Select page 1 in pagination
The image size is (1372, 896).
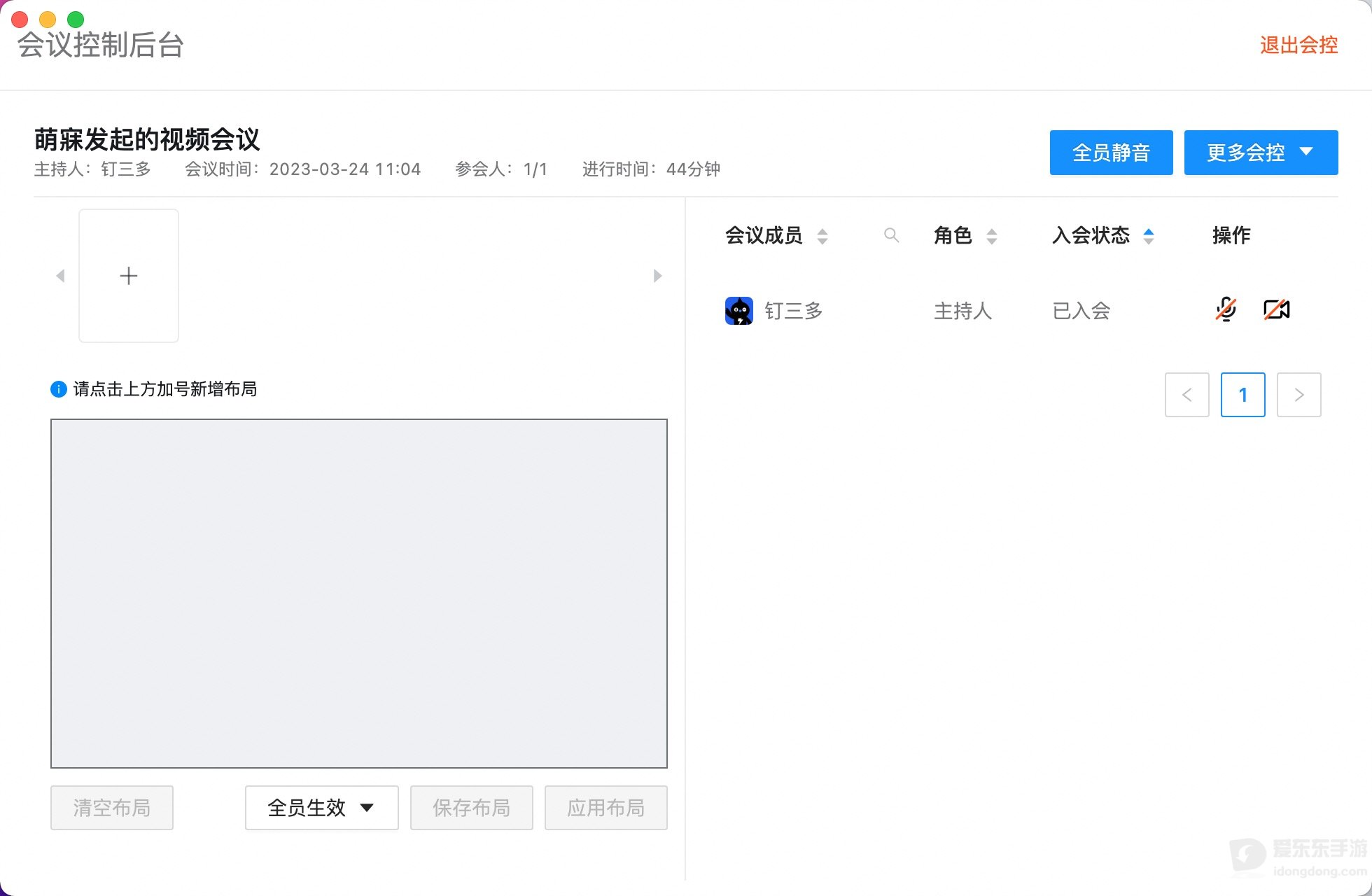point(1243,395)
